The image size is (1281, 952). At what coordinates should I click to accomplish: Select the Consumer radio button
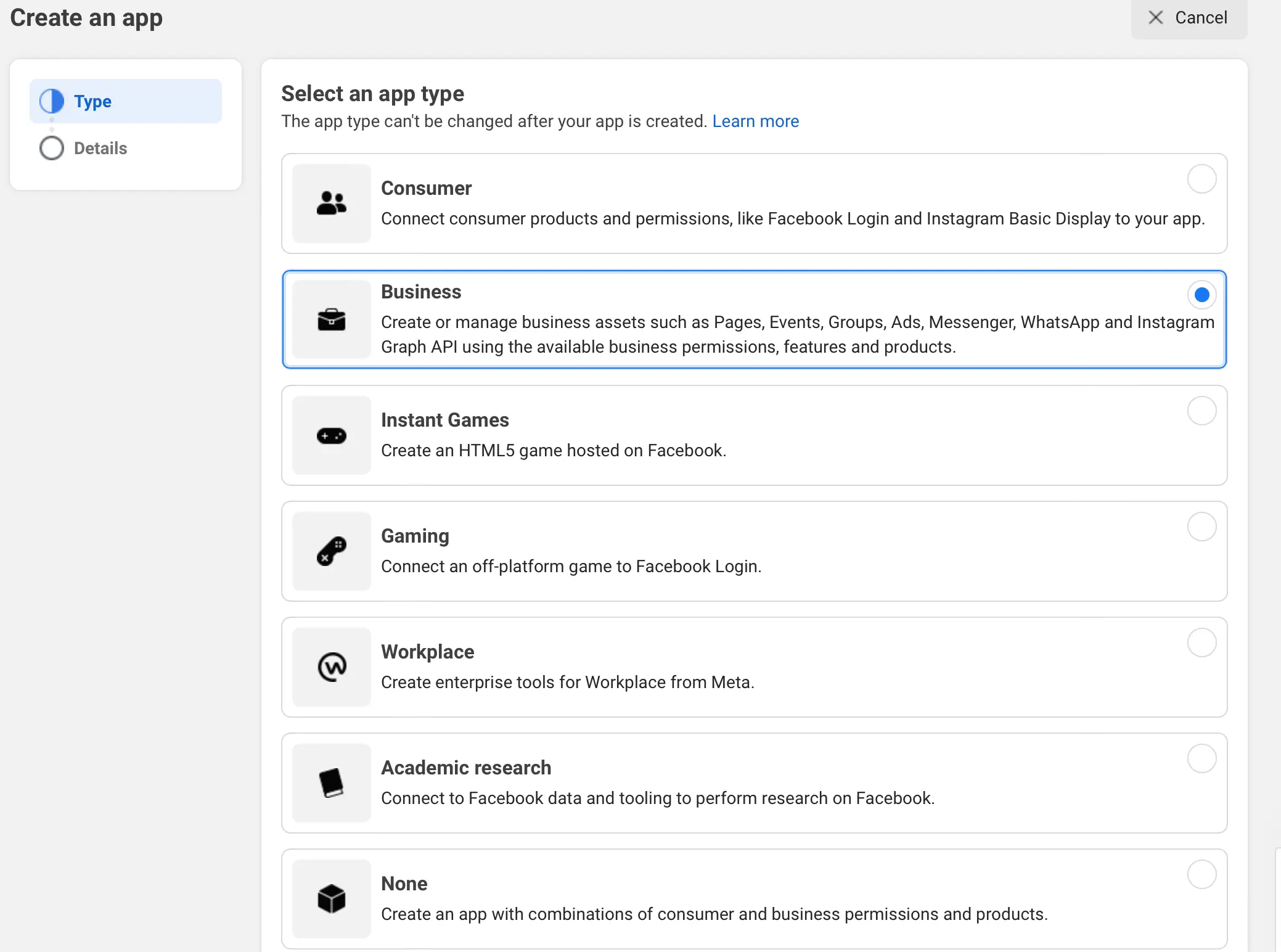pos(1201,179)
